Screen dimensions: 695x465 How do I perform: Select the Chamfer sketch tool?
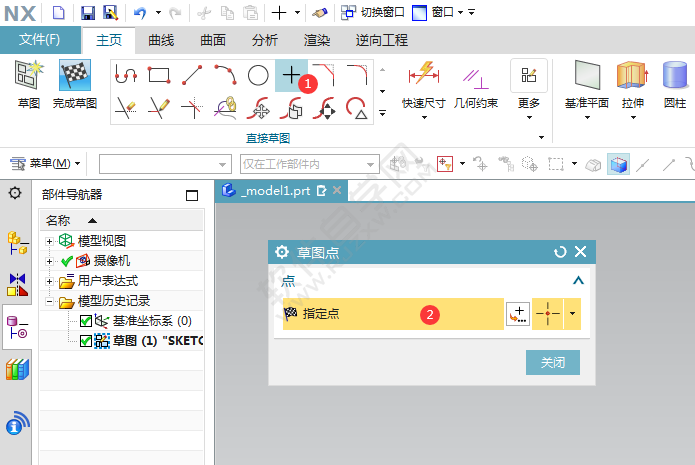[324, 74]
